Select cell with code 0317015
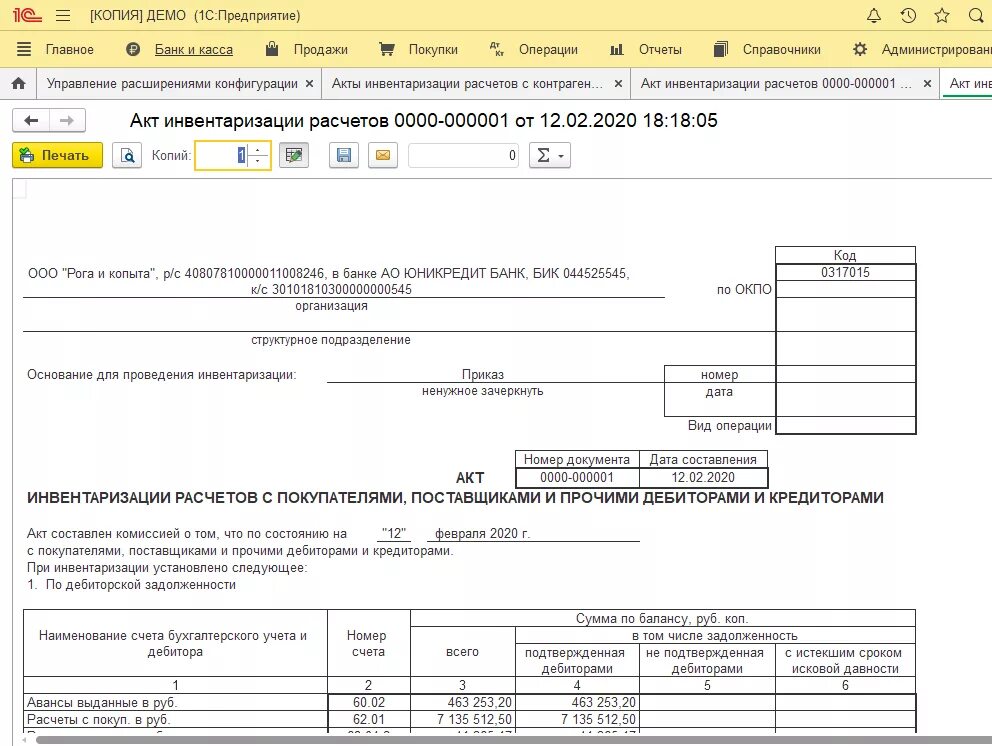992x746 pixels. (845, 272)
